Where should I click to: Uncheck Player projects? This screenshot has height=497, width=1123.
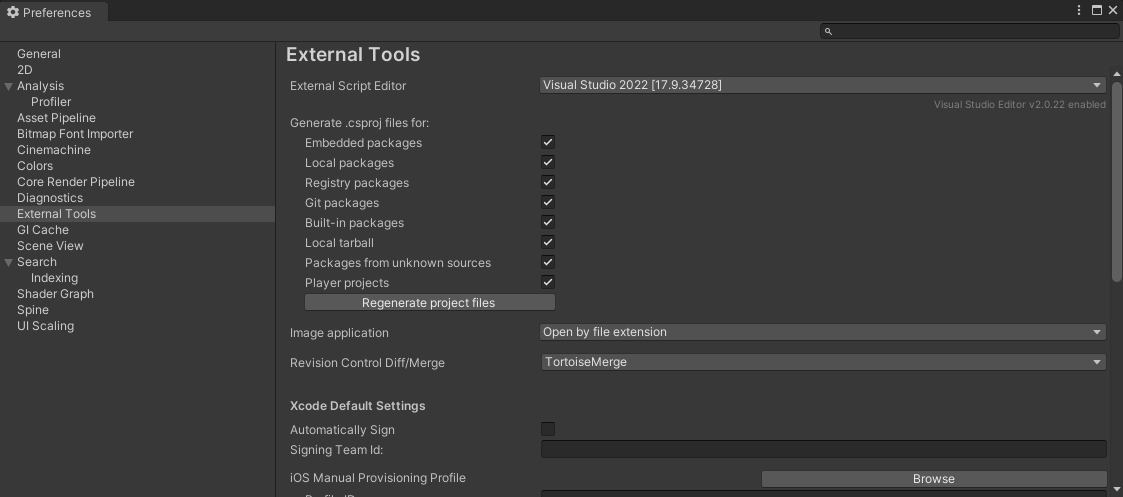point(548,283)
